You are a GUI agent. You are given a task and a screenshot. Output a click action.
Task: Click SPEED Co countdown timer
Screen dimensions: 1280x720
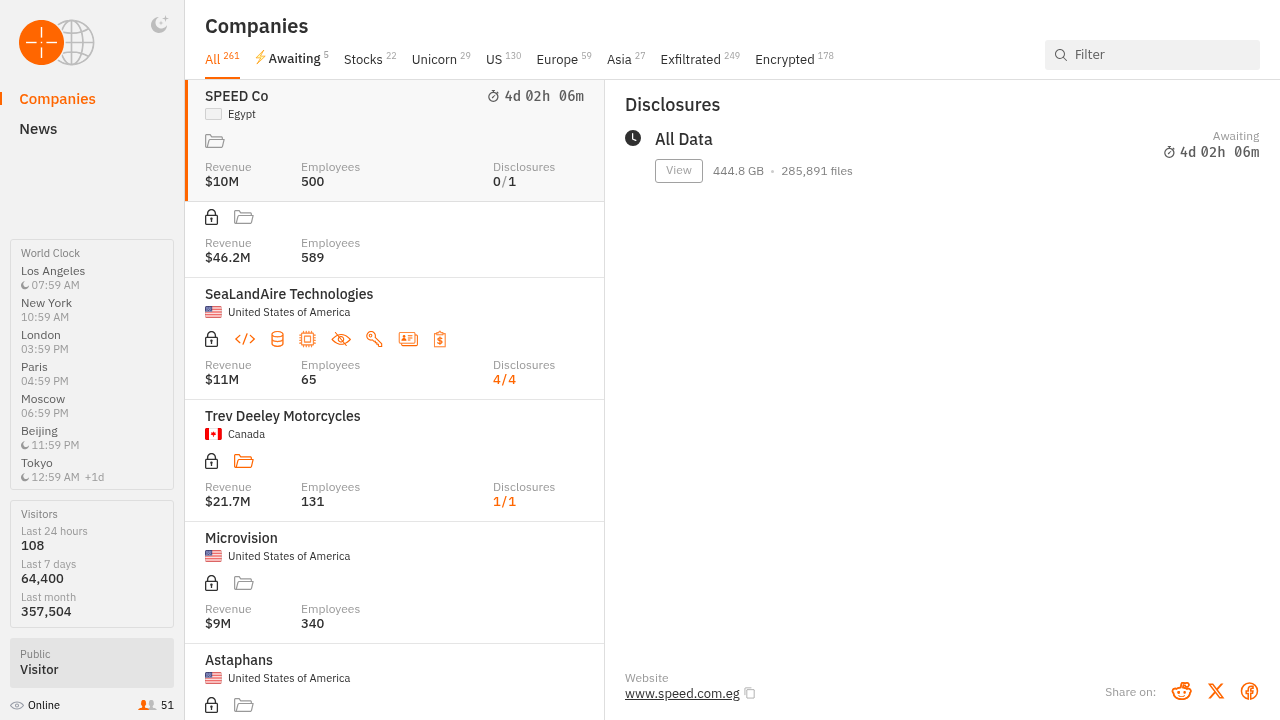point(535,97)
